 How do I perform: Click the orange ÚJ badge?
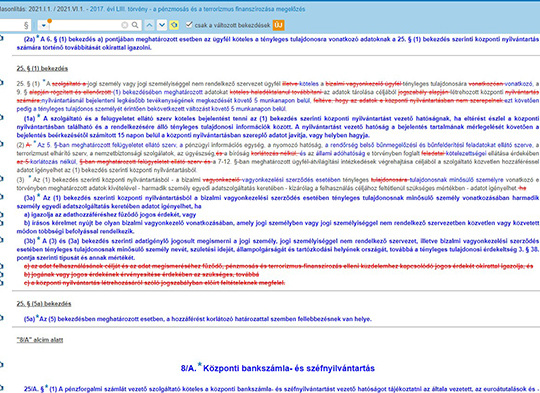[278, 25]
